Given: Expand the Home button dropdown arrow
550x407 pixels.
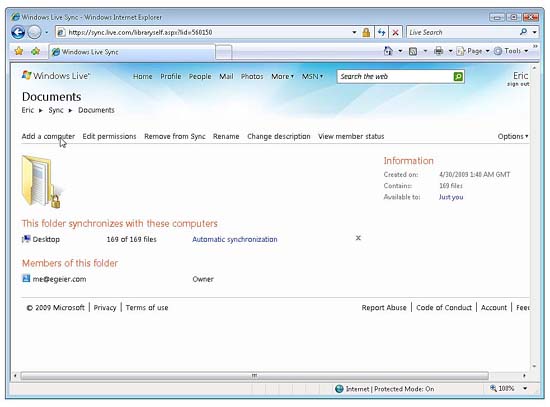Looking at the screenshot, I should pyautogui.click(x=400, y=51).
